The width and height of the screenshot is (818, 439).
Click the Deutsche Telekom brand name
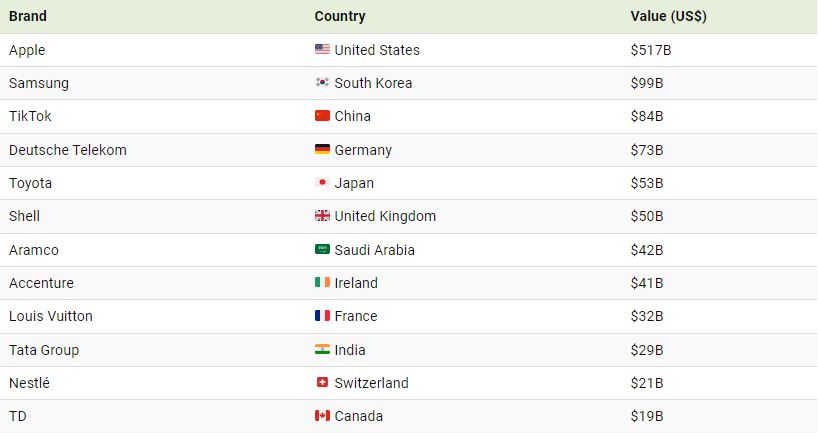tap(67, 150)
